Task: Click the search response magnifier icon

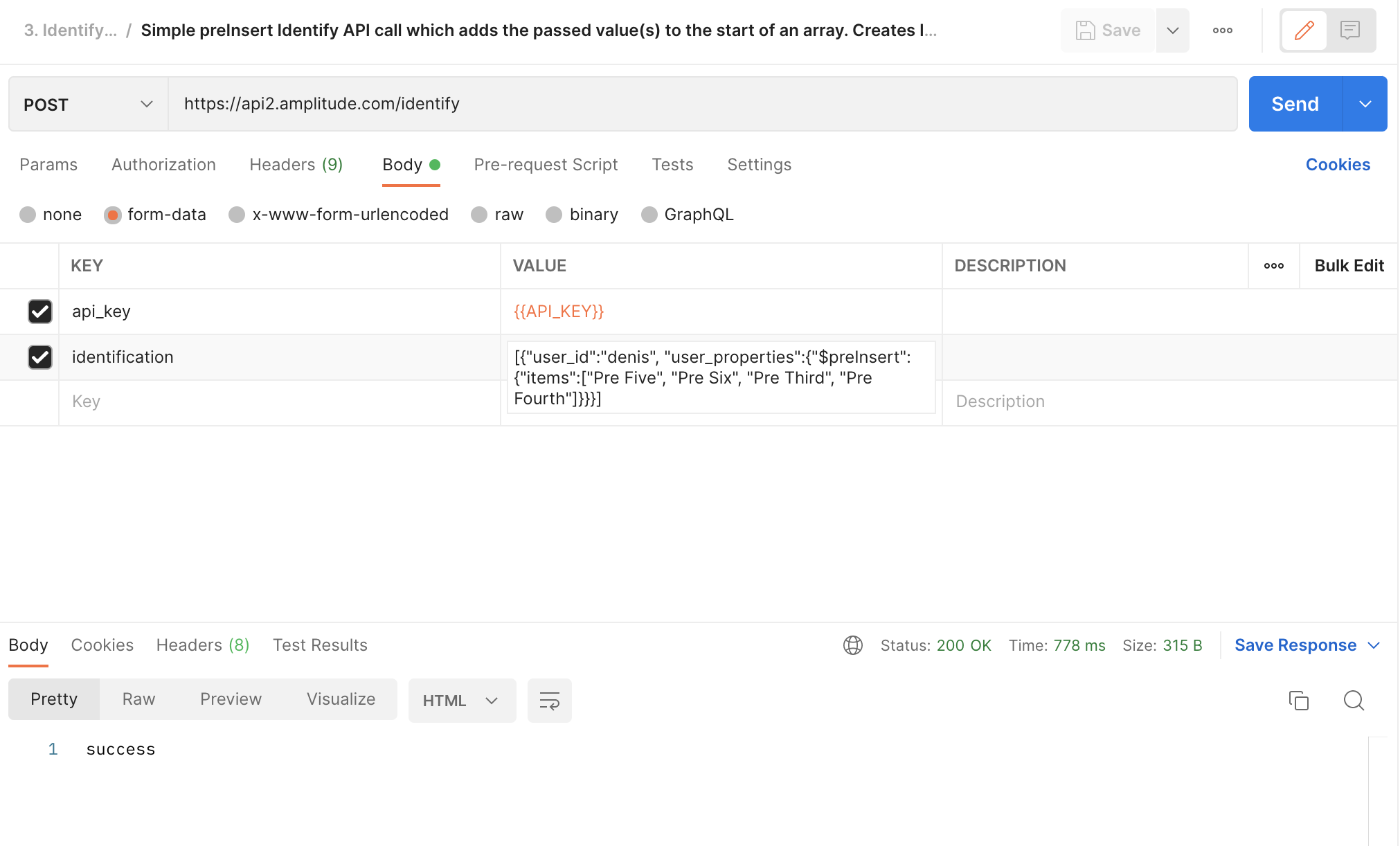Action: 1353,701
